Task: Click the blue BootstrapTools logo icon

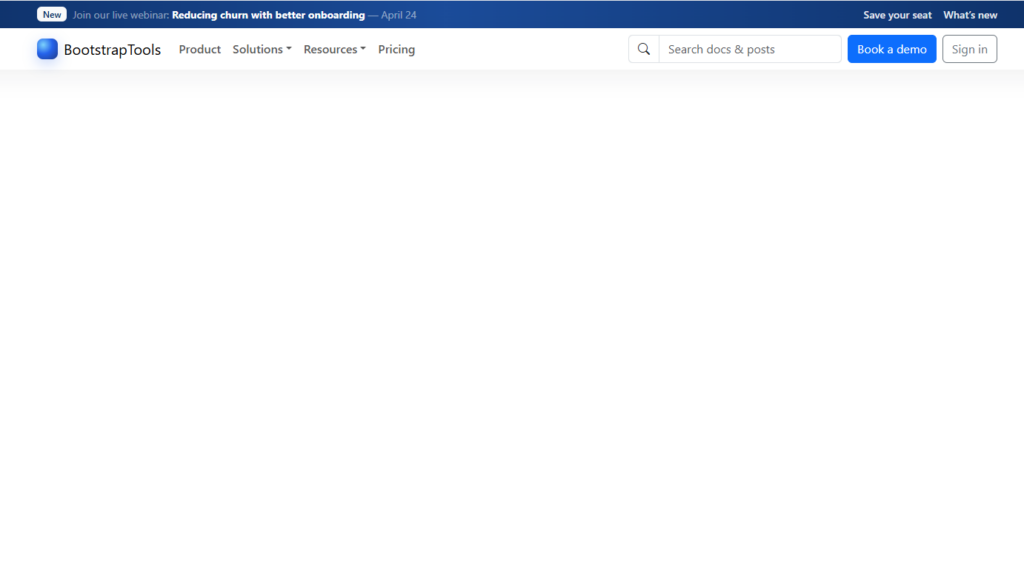Action: click(x=47, y=49)
